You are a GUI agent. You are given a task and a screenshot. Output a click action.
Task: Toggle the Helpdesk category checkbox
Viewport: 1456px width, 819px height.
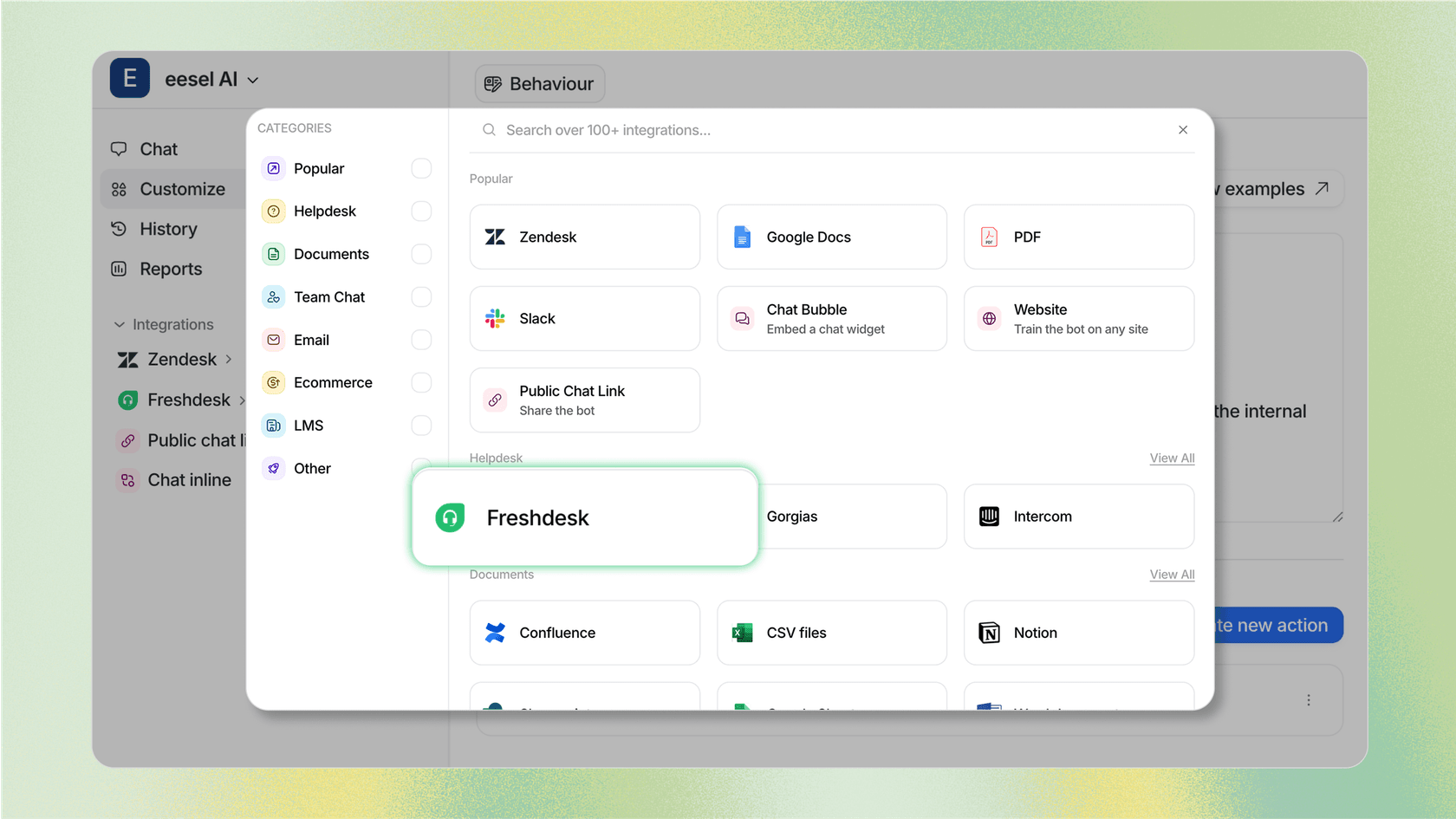pyautogui.click(x=421, y=211)
